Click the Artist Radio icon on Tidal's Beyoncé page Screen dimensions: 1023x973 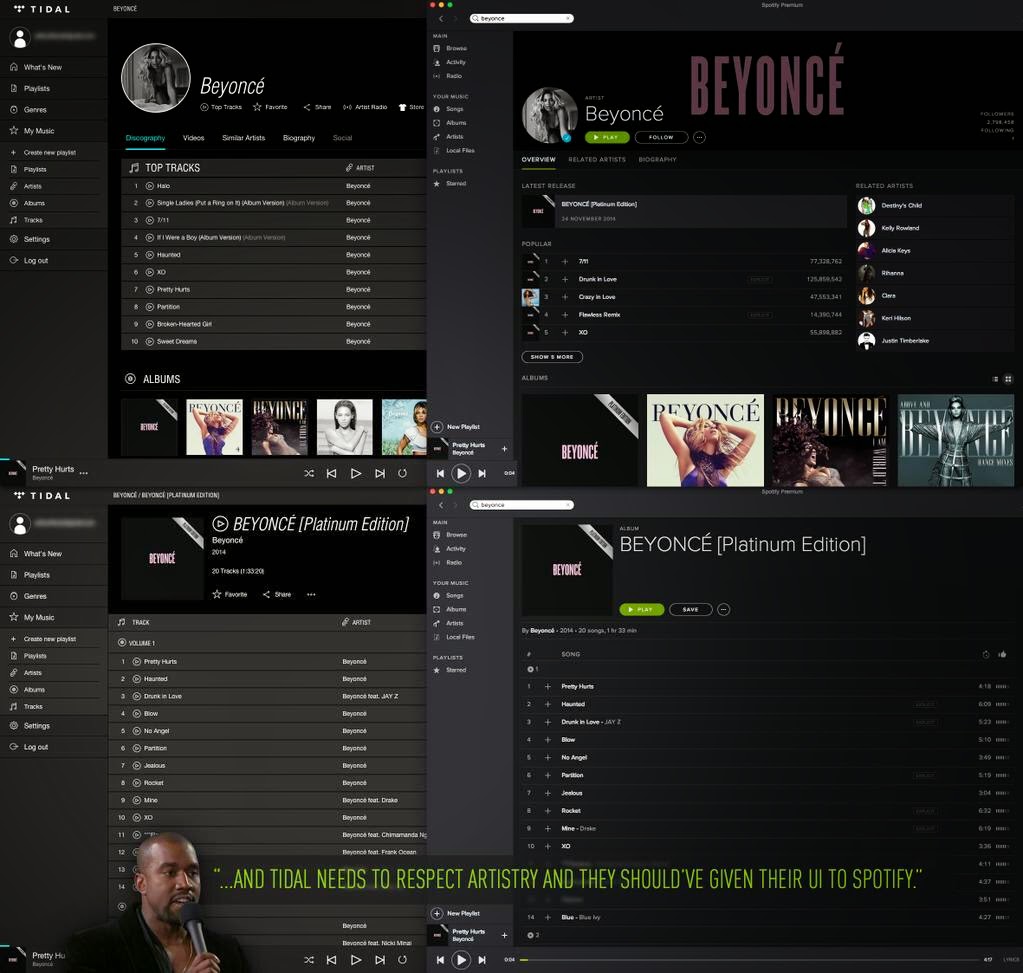pos(347,107)
